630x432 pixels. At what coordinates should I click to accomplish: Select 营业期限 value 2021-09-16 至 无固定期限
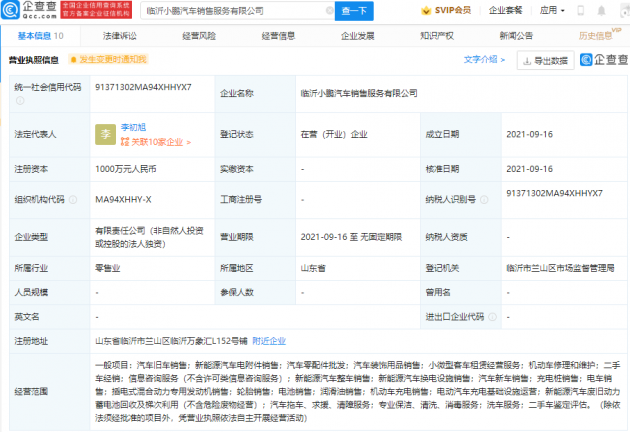tap(351, 237)
